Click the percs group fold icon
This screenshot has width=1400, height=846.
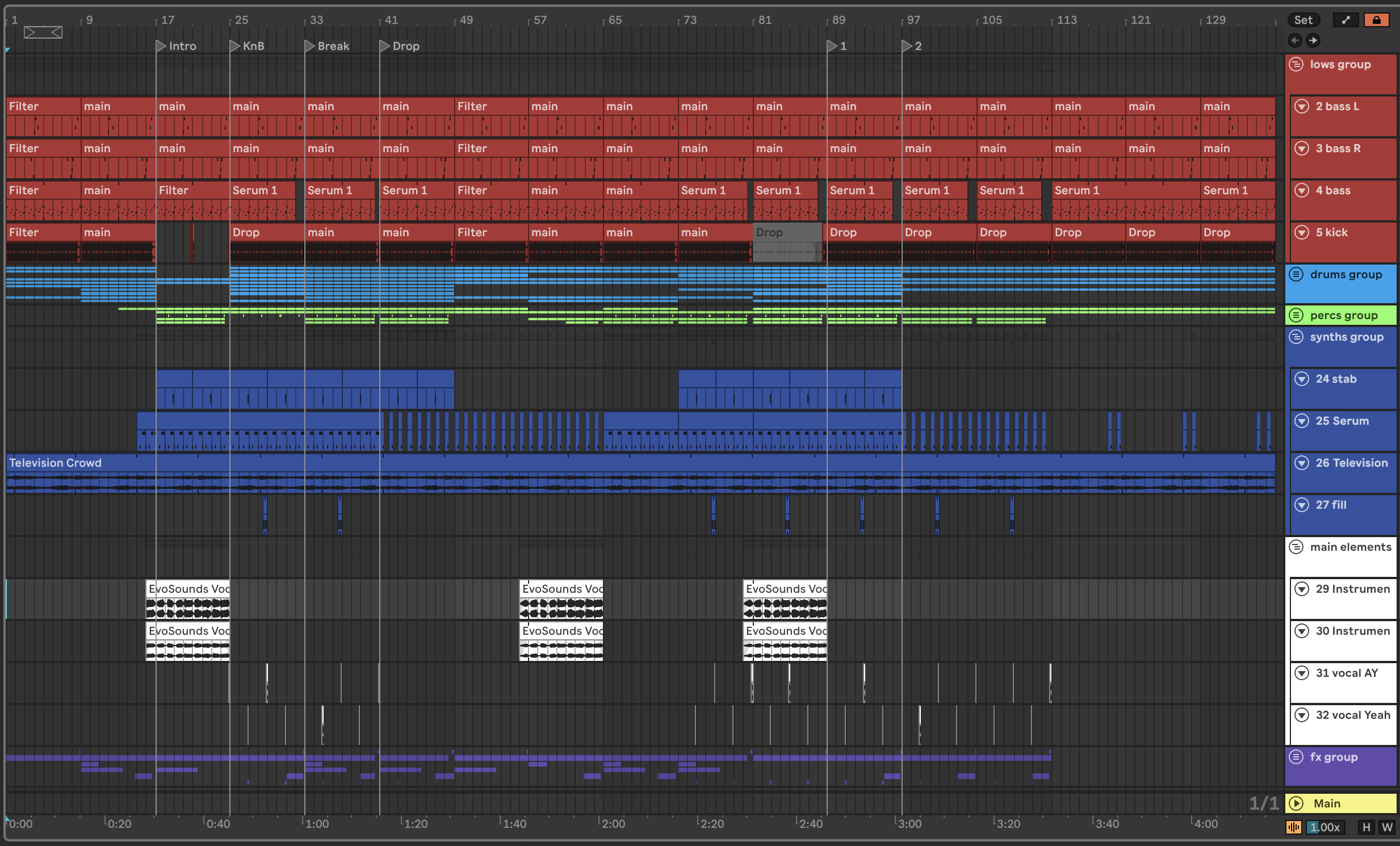(x=1296, y=315)
